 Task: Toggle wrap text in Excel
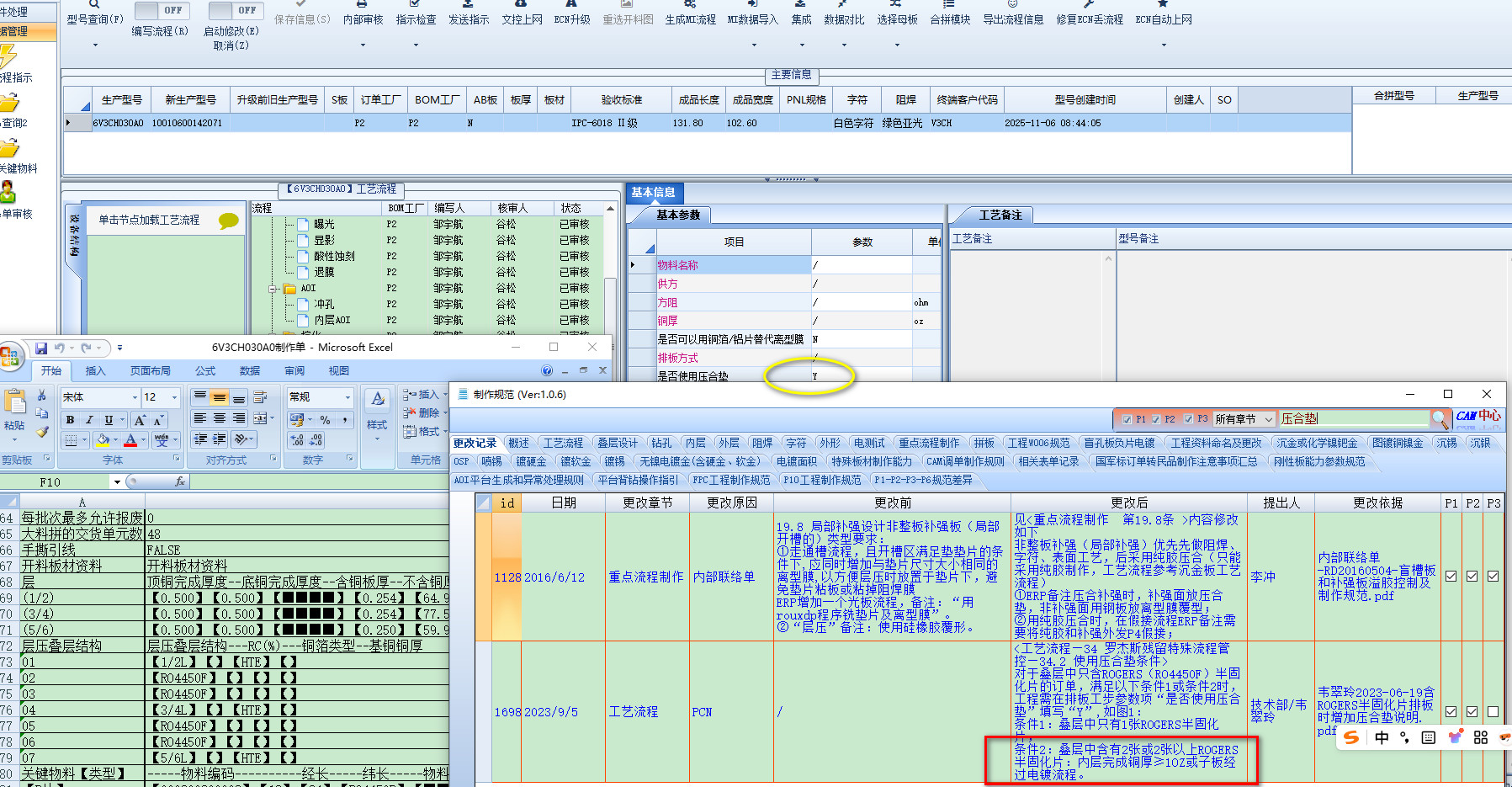click(x=260, y=397)
